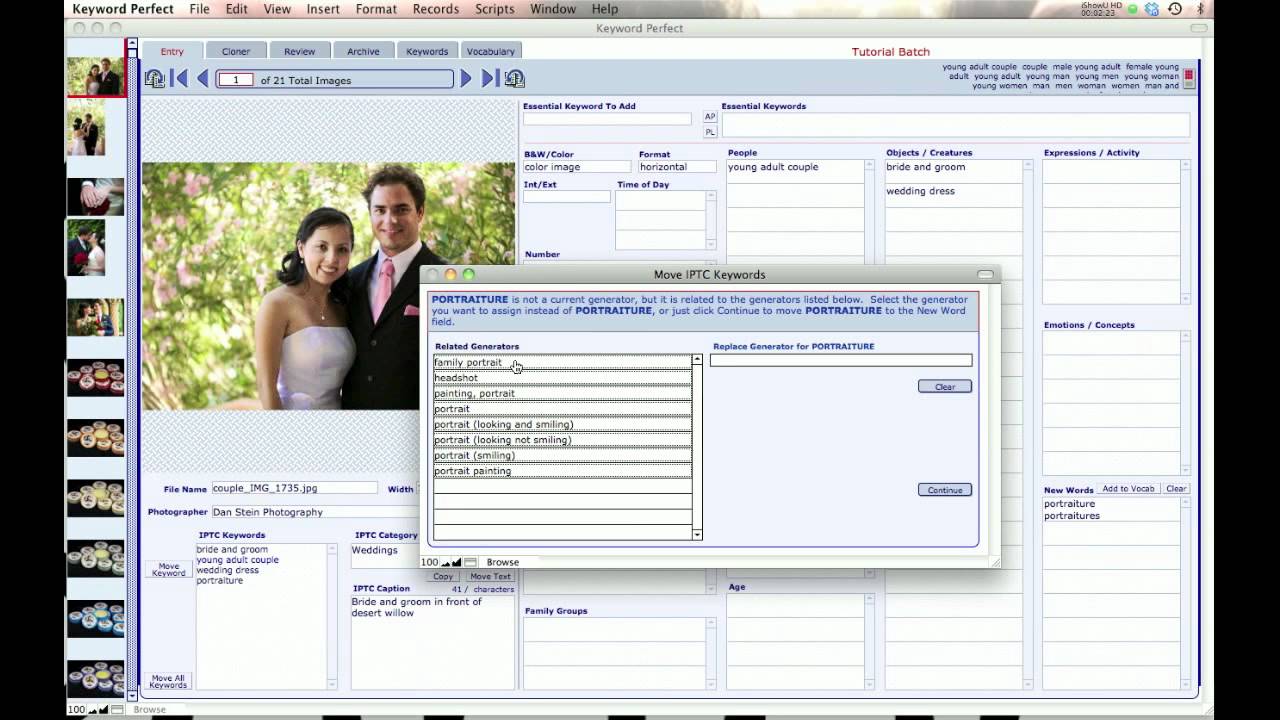This screenshot has width=1280, height=720.
Task: Open the Format menu
Action: pos(376,9)
